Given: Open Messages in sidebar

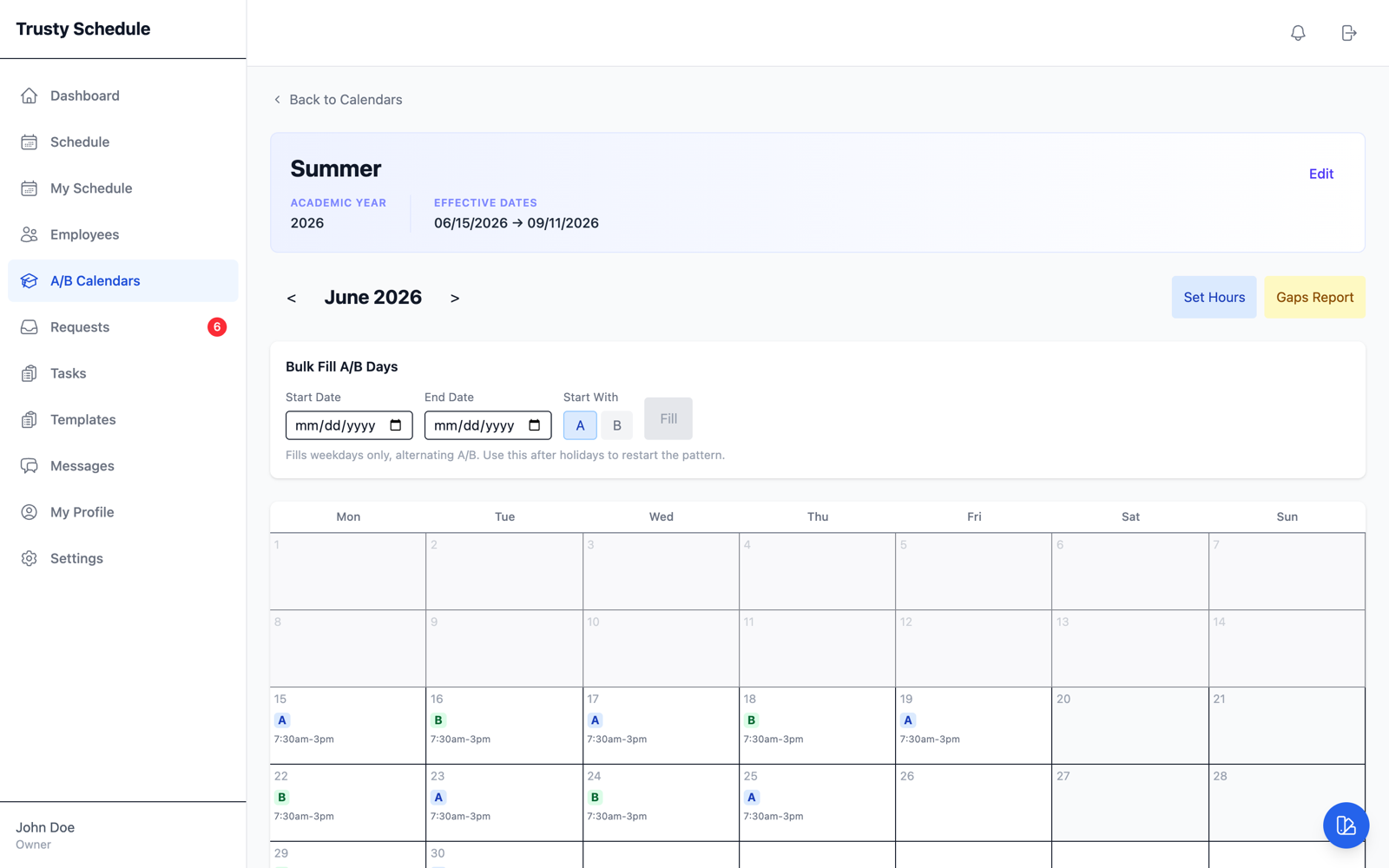Looking at the screenshot, I should [x=123, y=466].
